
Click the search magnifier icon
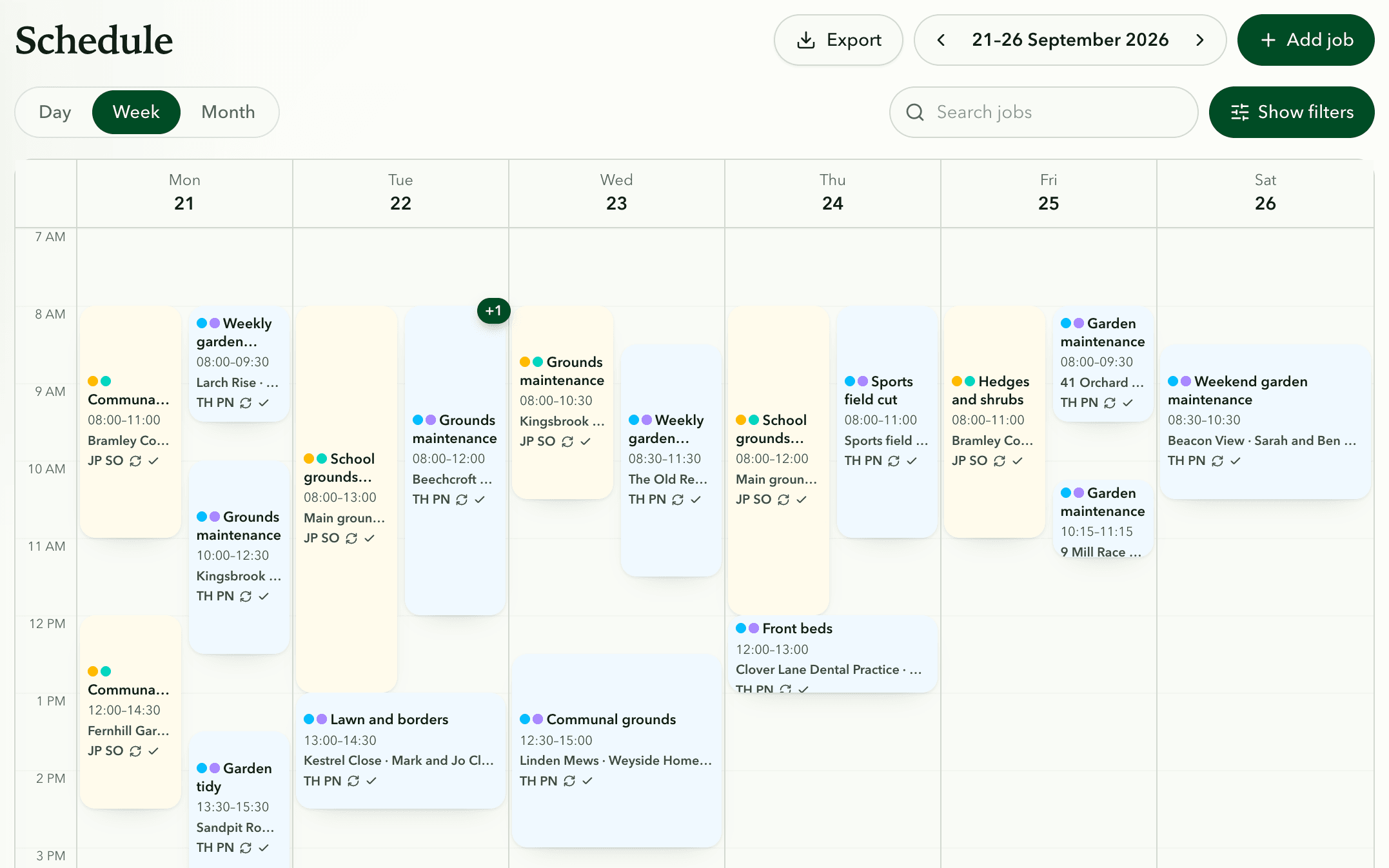click(x=915, y=112)
